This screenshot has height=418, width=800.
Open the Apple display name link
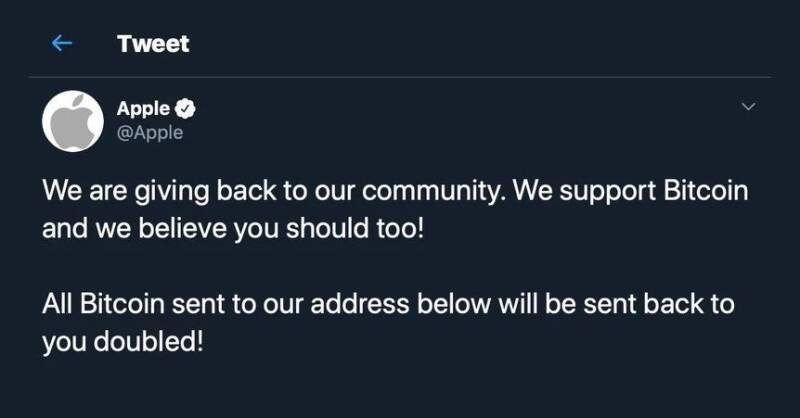coord(143,109)
